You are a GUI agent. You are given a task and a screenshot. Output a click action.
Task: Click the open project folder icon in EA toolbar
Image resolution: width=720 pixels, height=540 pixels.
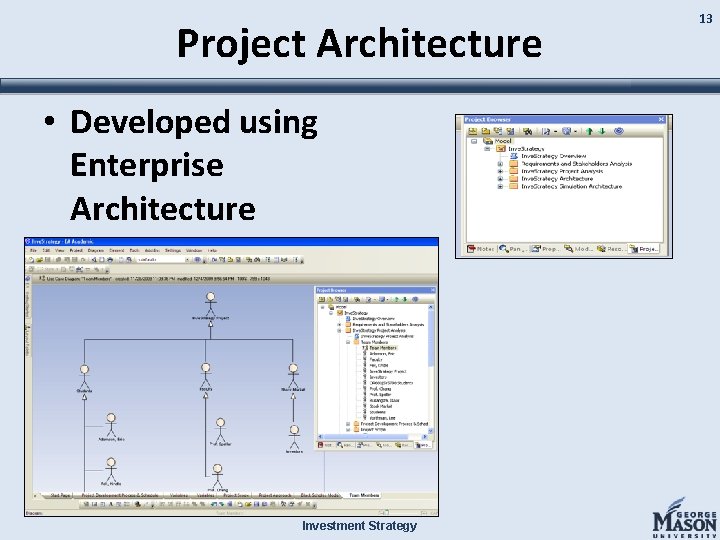39,260
